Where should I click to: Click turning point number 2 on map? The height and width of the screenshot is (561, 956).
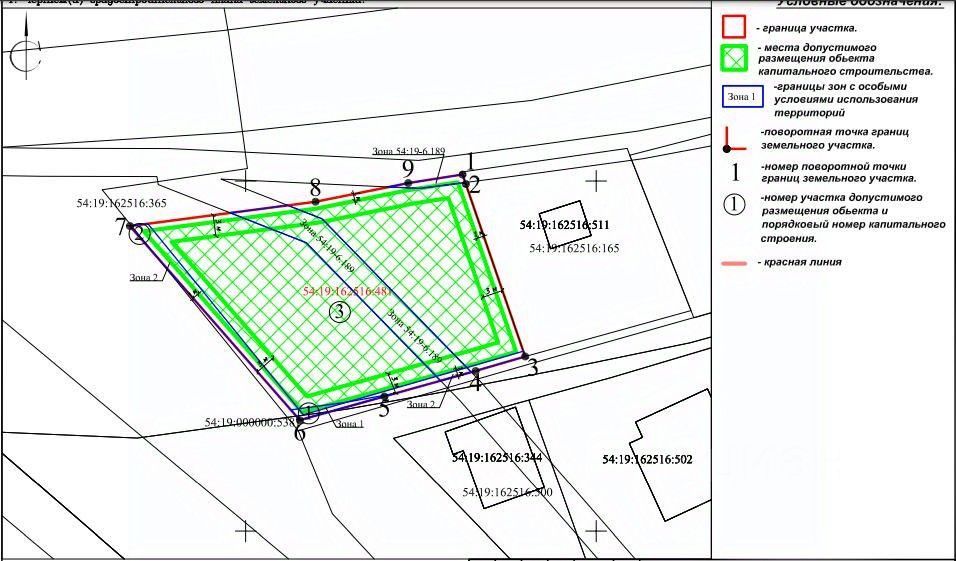click(474, 185)
